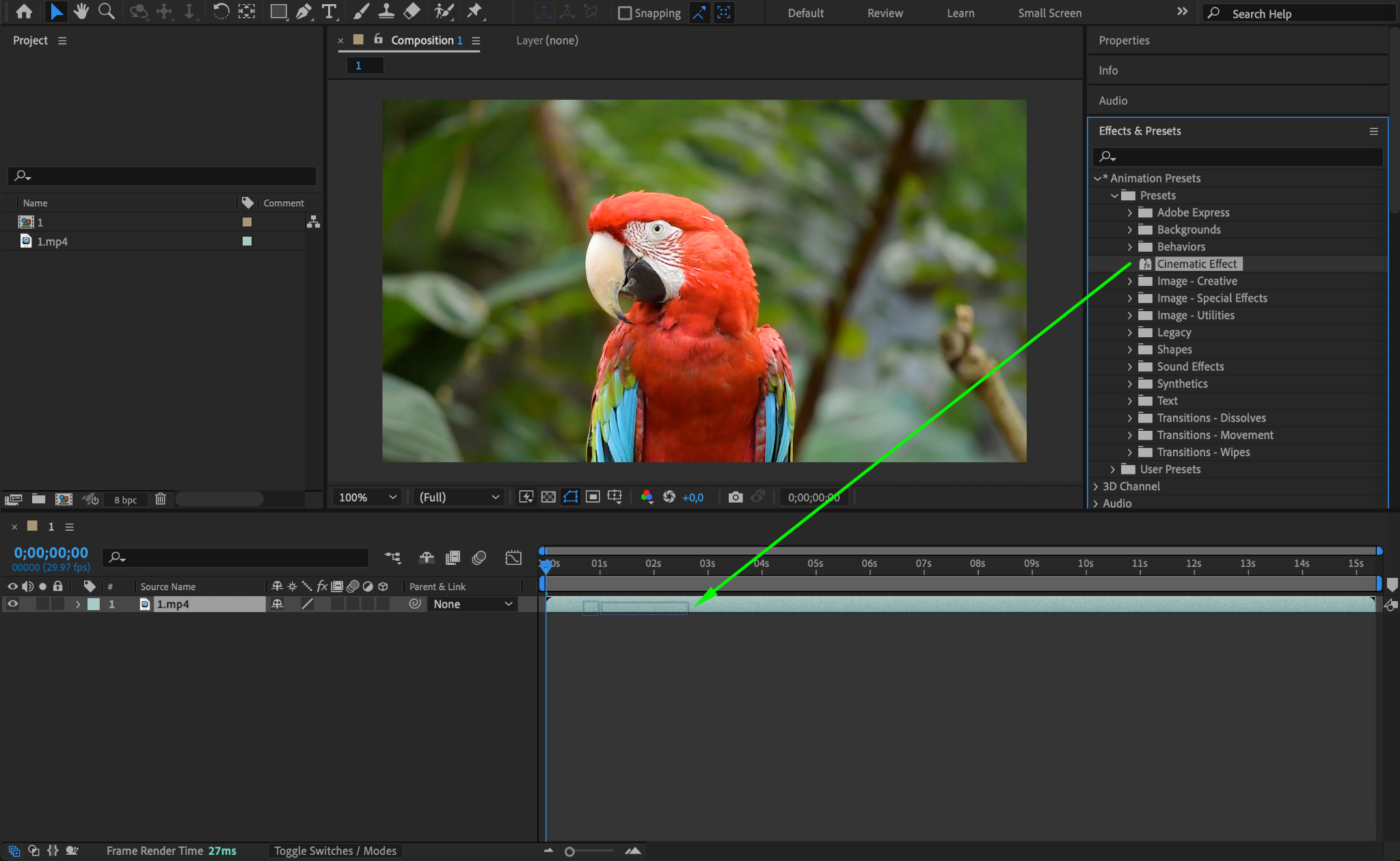Open the Layer (none) tab
Viewport: 1400px width, 861px height.
547,40
